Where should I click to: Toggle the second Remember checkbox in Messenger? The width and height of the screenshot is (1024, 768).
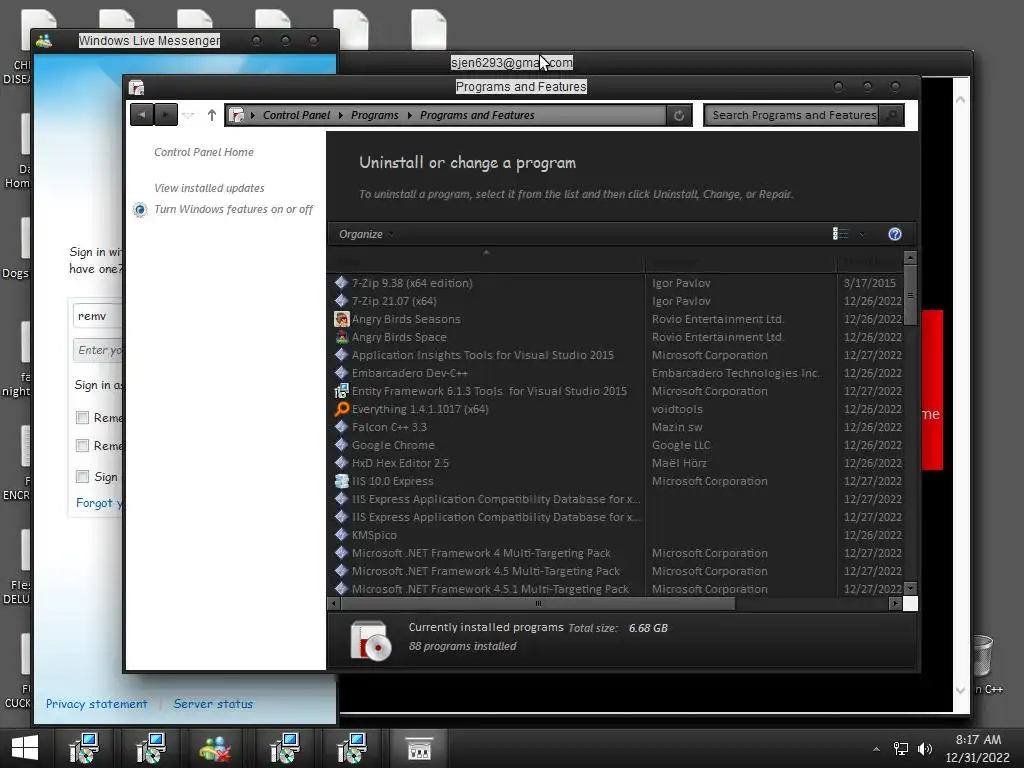click(82, 445)
